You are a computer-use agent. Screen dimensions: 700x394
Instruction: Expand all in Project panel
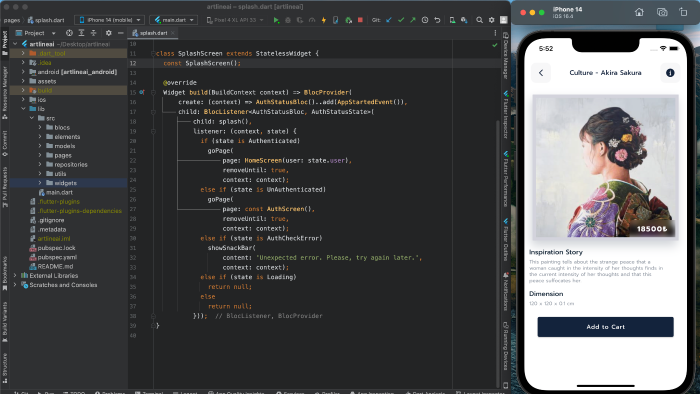point(81,33)
